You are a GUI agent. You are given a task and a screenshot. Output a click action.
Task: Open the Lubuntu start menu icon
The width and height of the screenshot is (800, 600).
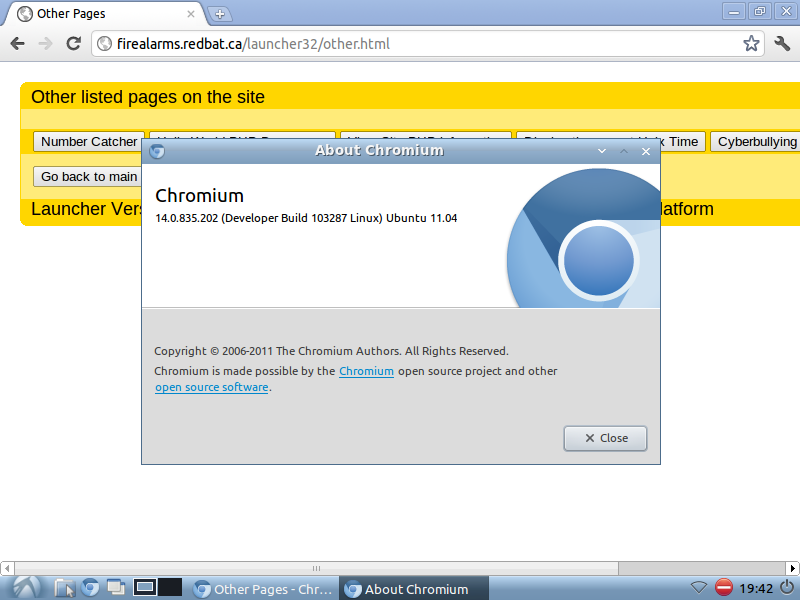(x=28, y=588)
